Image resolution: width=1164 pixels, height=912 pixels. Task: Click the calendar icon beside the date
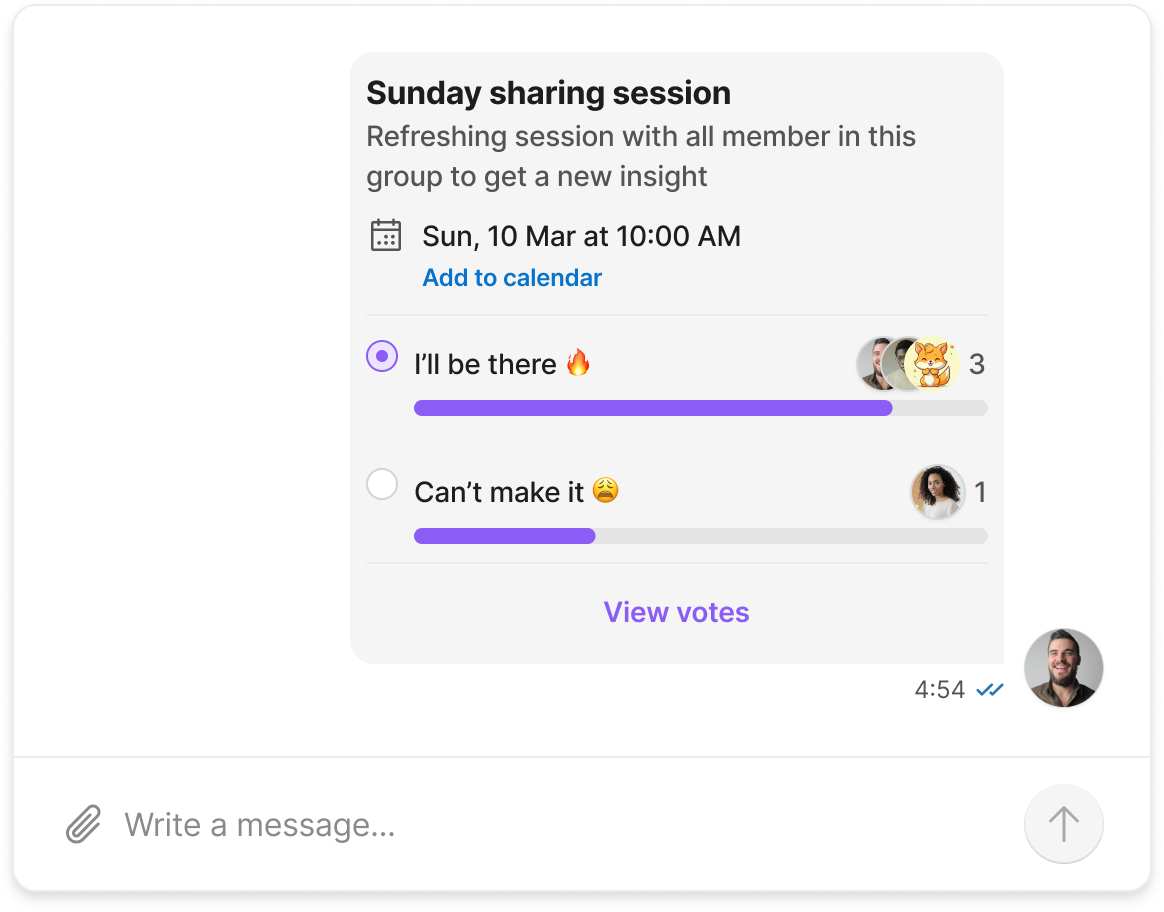tap(385, 235)
